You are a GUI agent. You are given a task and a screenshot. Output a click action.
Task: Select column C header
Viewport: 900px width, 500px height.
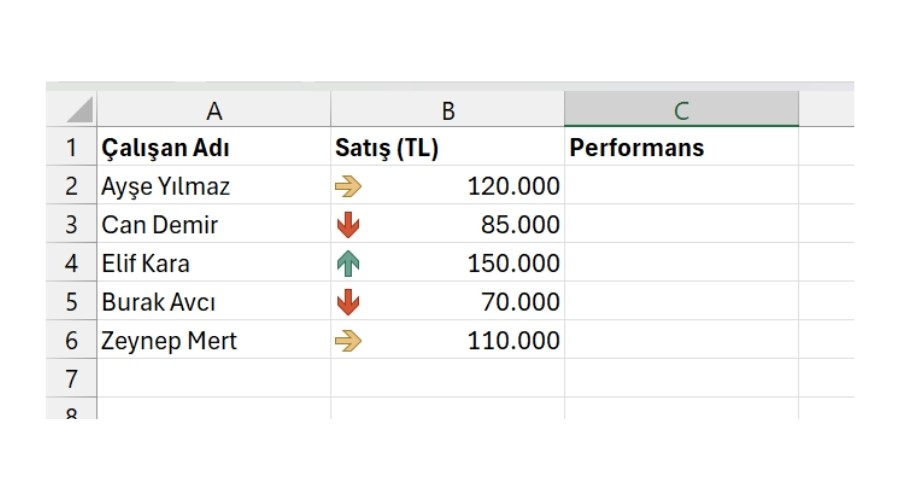(x=681, y=111)
